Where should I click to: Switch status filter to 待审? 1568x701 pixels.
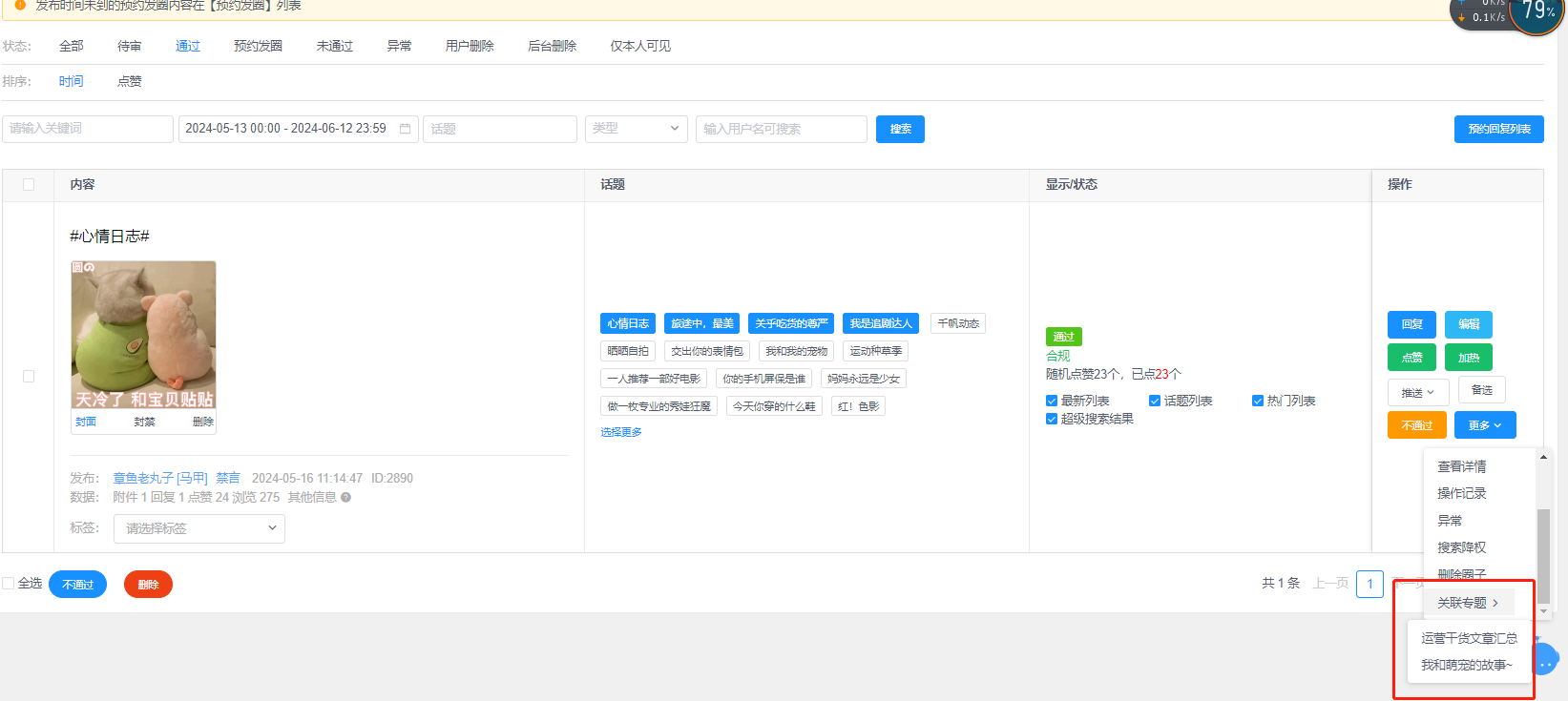click(x=130, y=46)
